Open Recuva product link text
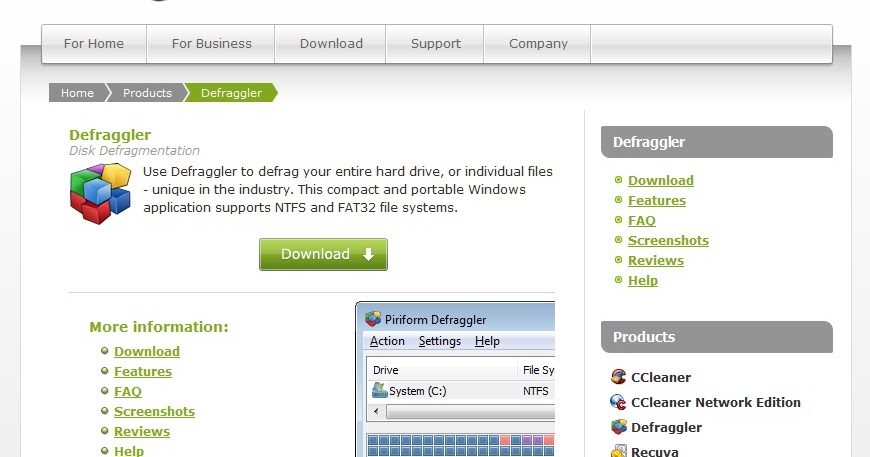Image resolution: width=870 pixels, height=457 pixels. (x=655, y=451)
